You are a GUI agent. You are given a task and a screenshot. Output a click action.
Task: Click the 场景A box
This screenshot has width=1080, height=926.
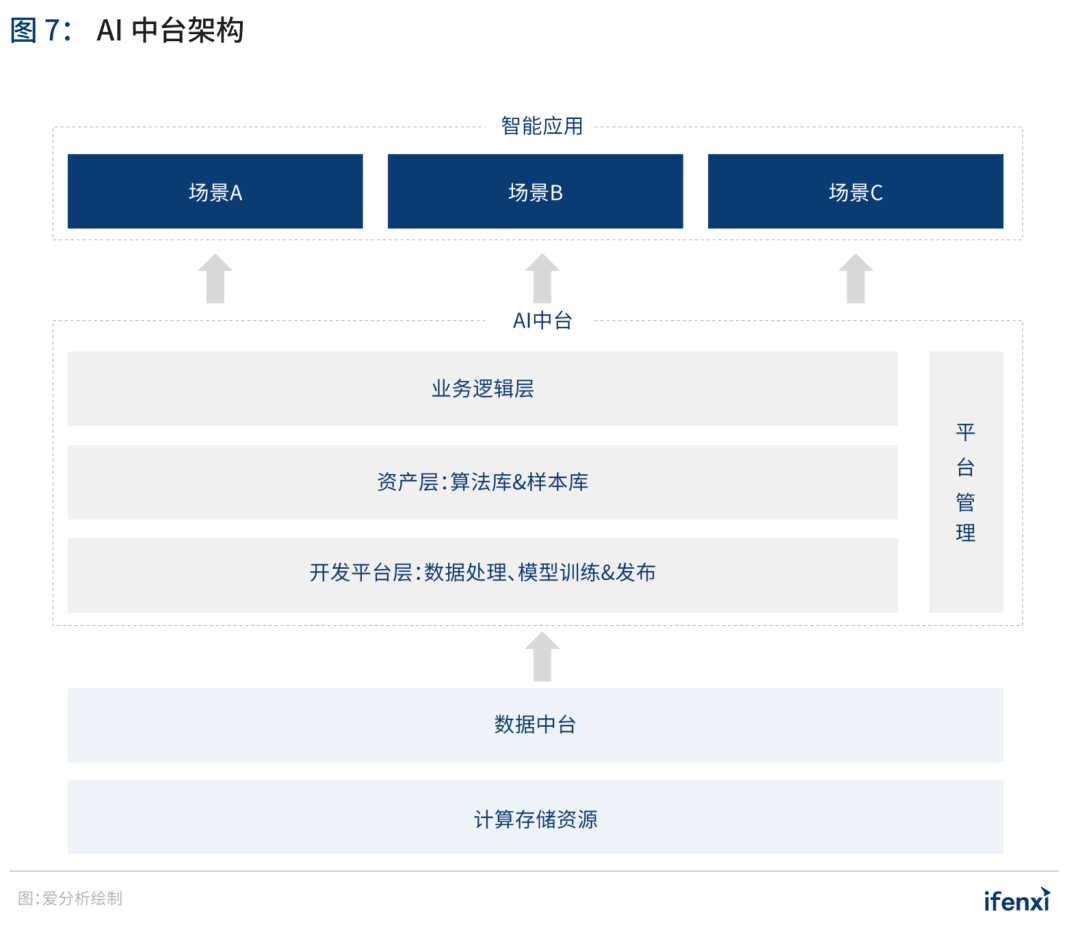pos(215,191)
